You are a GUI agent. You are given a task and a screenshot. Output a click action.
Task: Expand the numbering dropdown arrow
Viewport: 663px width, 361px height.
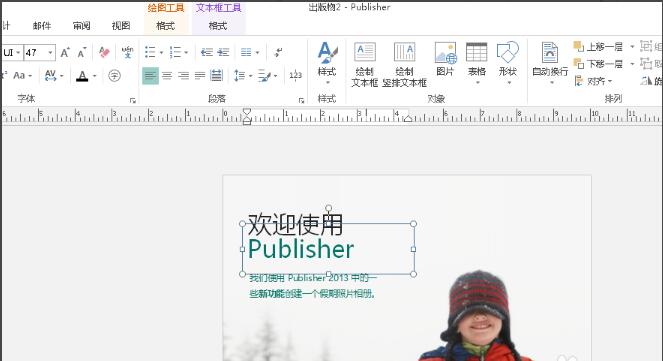pos(186,53)
